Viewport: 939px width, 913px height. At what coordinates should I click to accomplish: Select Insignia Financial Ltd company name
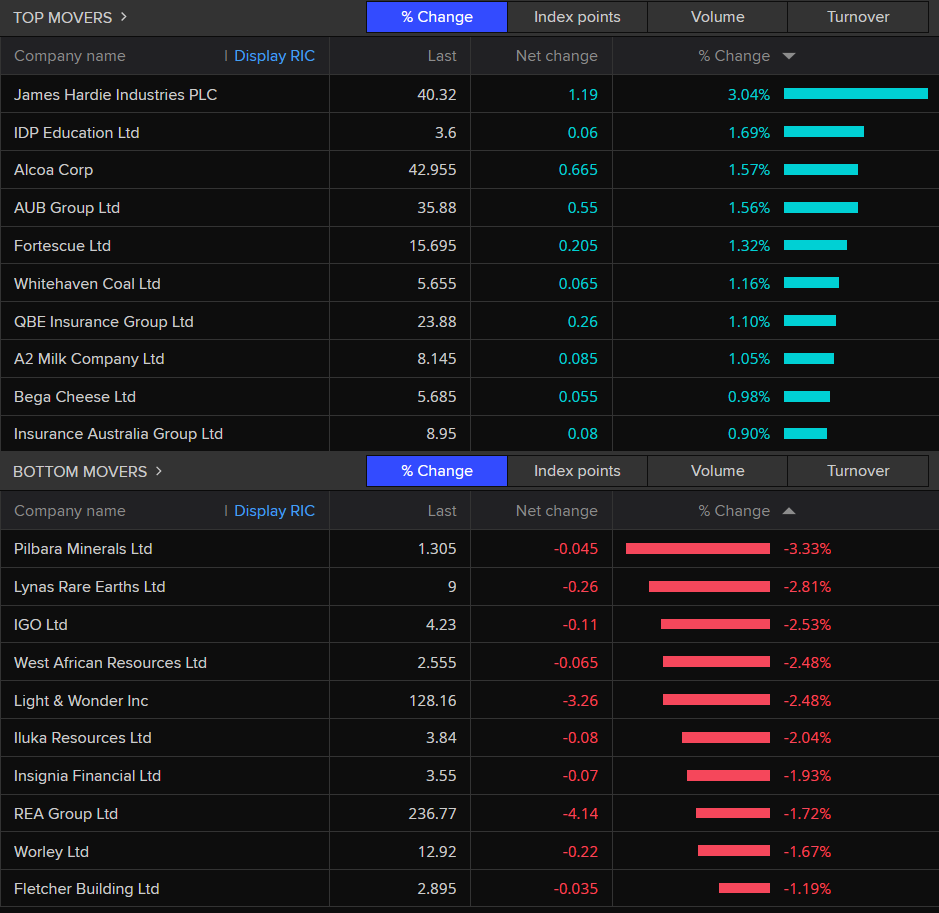click(87, 776)
